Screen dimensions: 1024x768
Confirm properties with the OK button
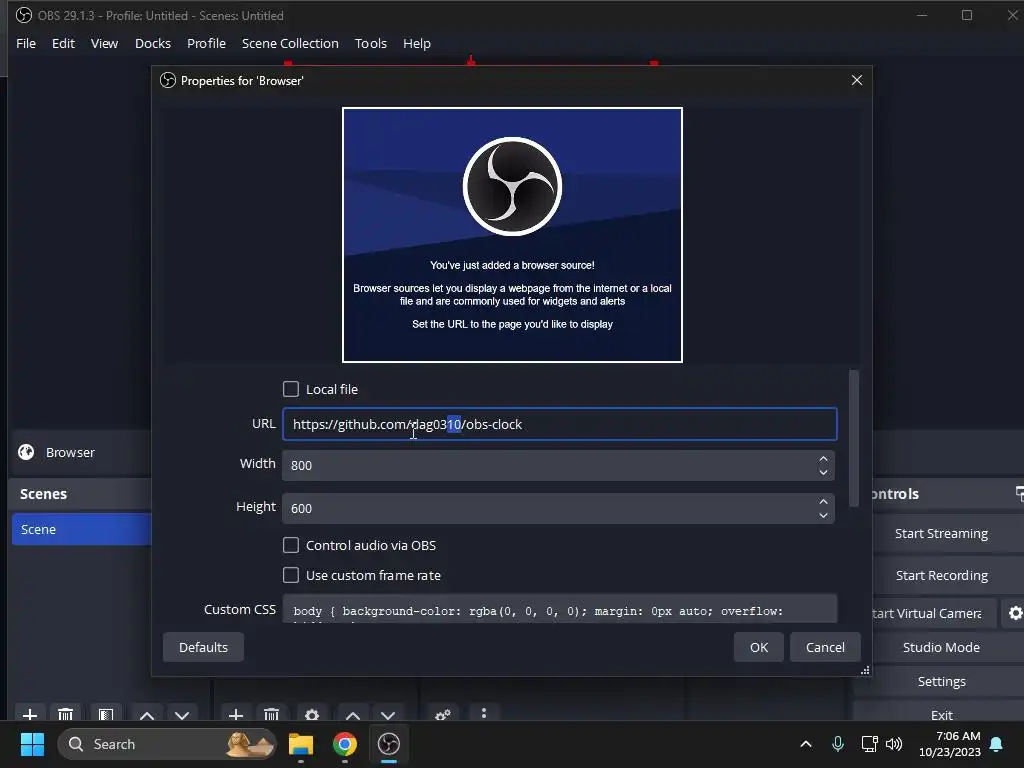[x=759, y=647]
